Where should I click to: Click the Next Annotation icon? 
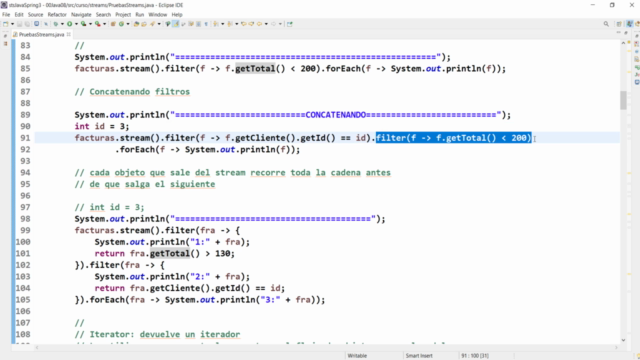[216, 24]
